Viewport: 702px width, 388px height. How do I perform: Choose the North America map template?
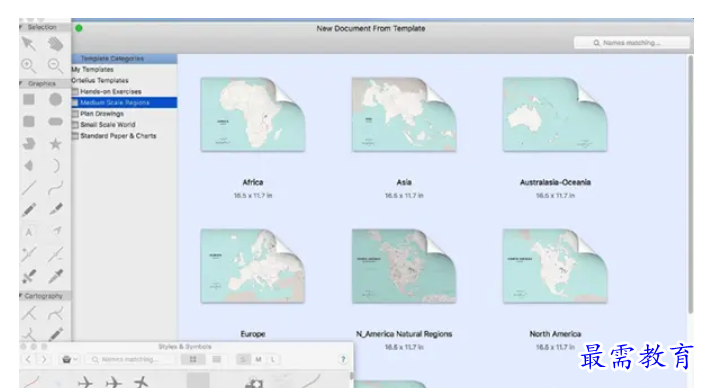(555, 266)
